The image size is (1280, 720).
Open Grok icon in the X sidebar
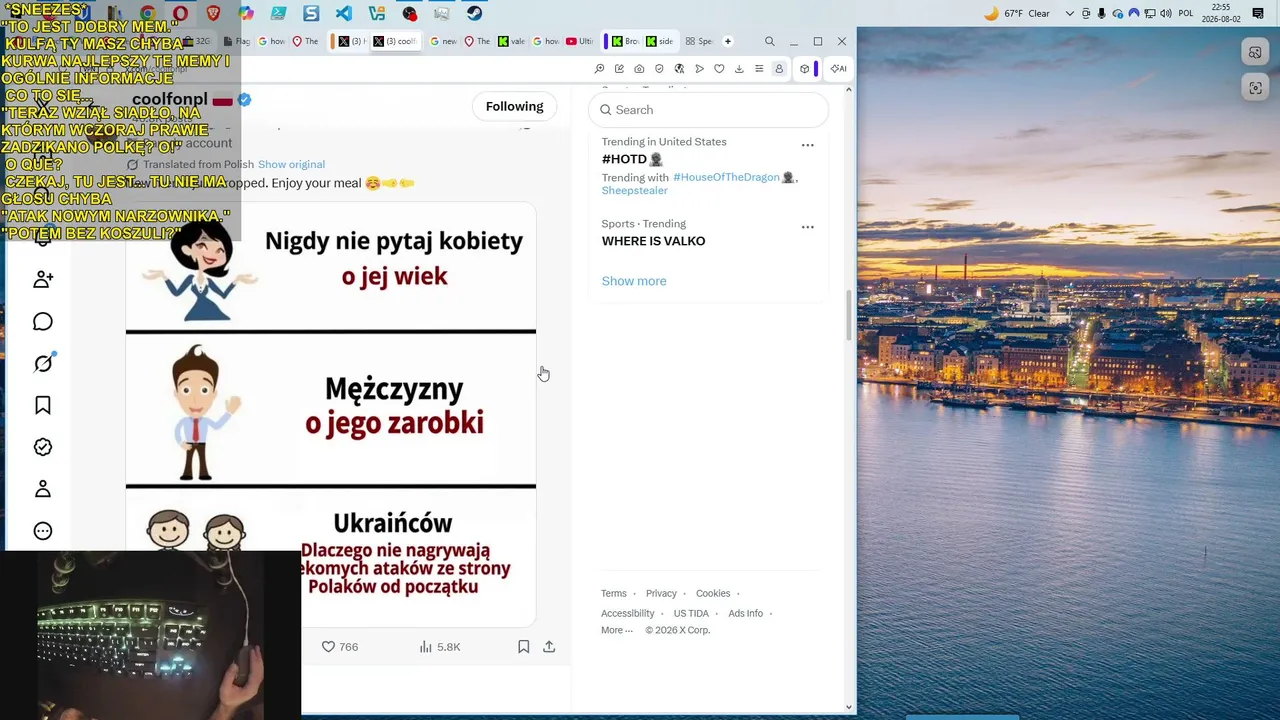[x=43, y=363]
